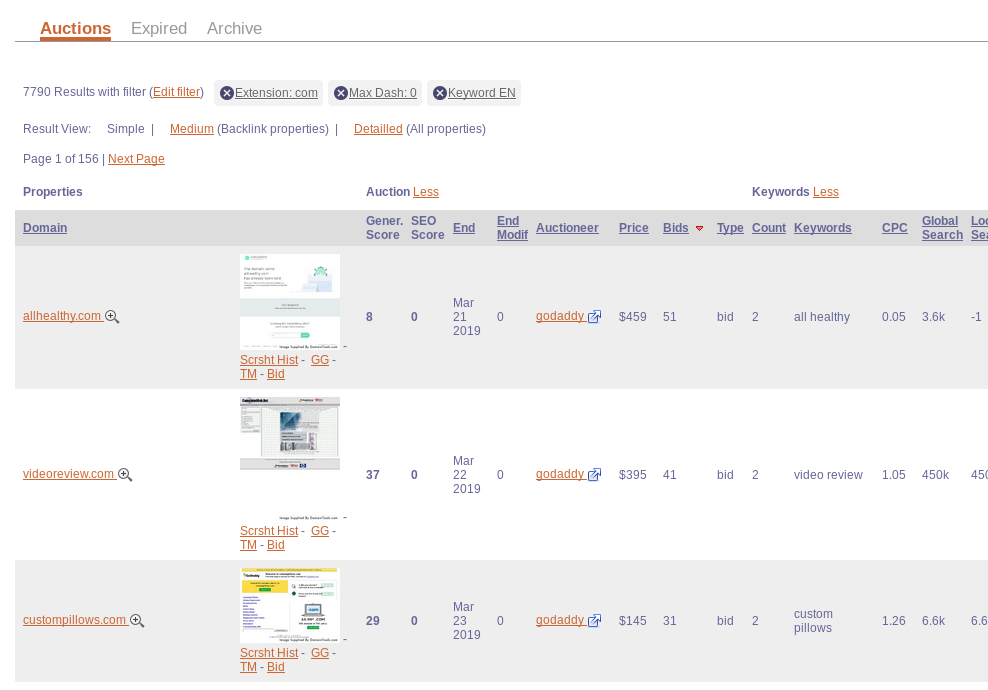The image size is (988, 690).
Task: Open the videoreview.com screenshot thumbnail
Action: (290, 433)
